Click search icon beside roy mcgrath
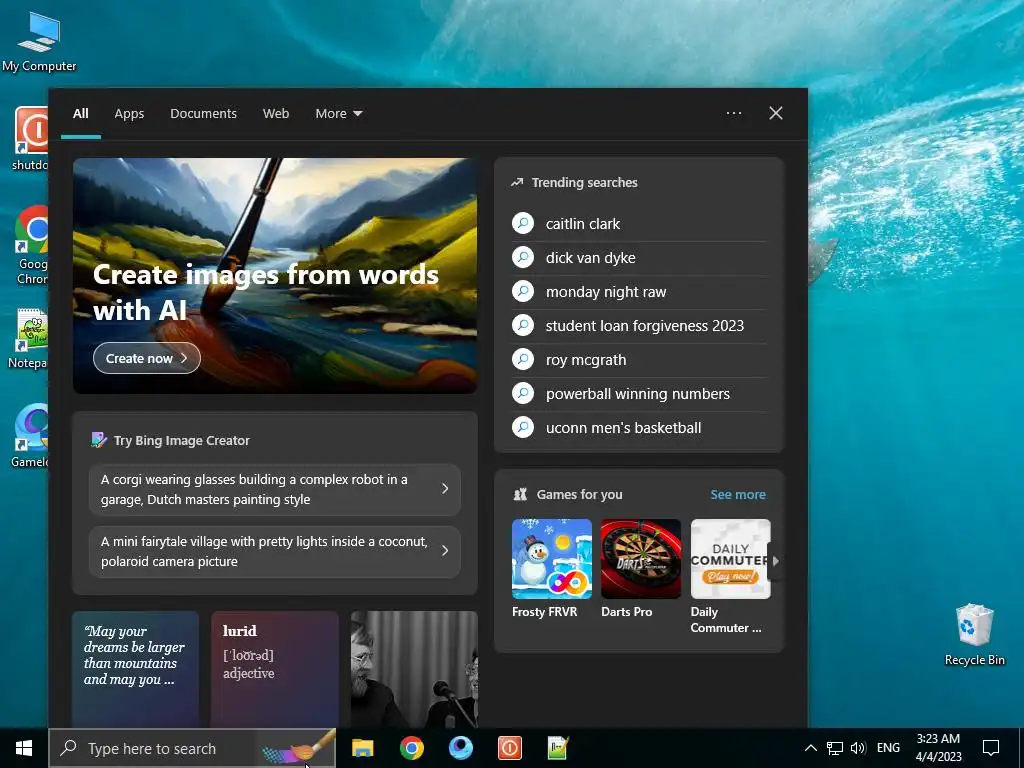The width and height of the screenshot is (1024, 768). pos(523,359)
